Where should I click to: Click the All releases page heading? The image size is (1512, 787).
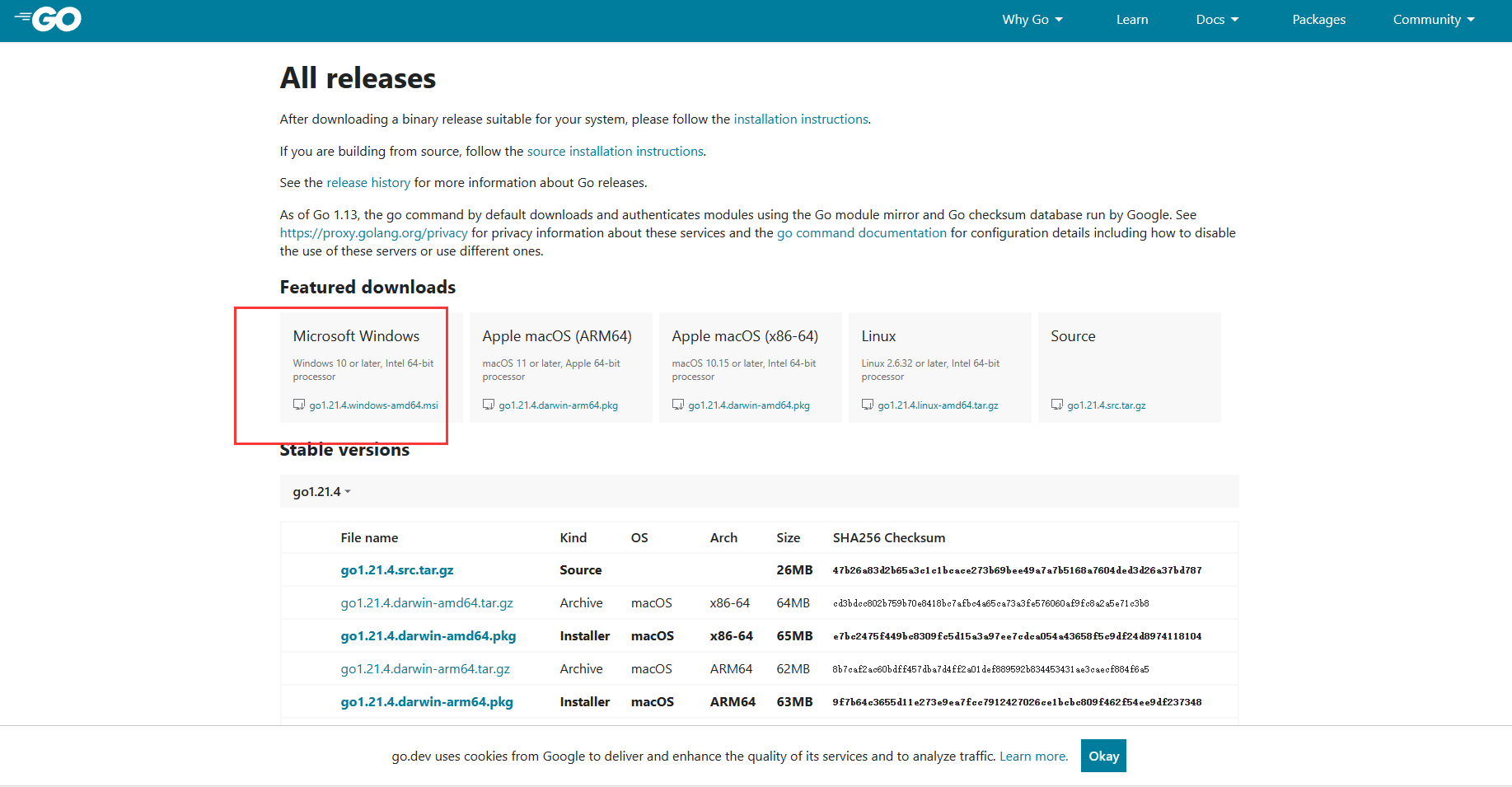point(358,78)
